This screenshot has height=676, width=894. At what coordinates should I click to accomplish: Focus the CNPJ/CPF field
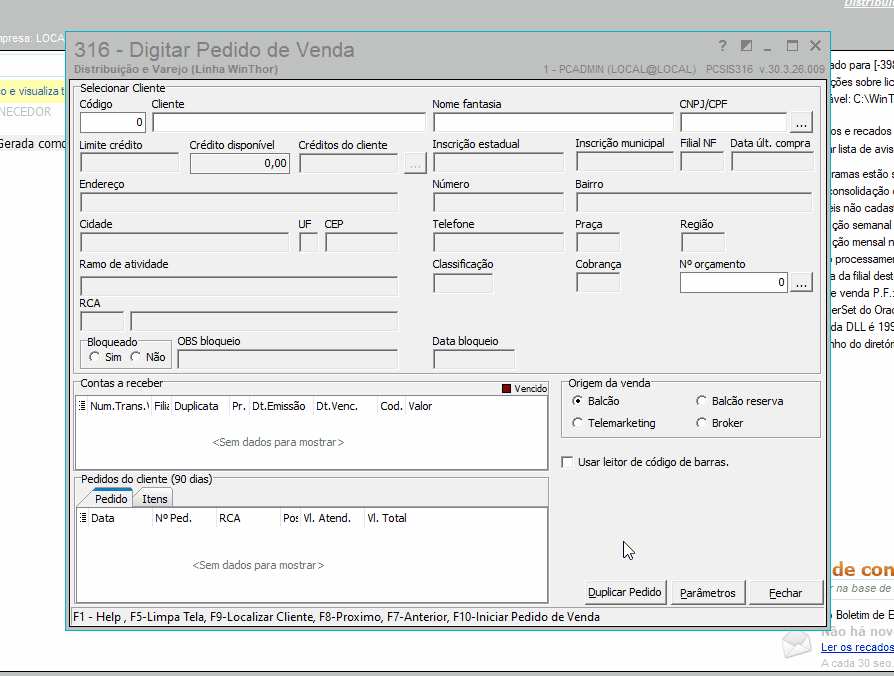[734, 123]
